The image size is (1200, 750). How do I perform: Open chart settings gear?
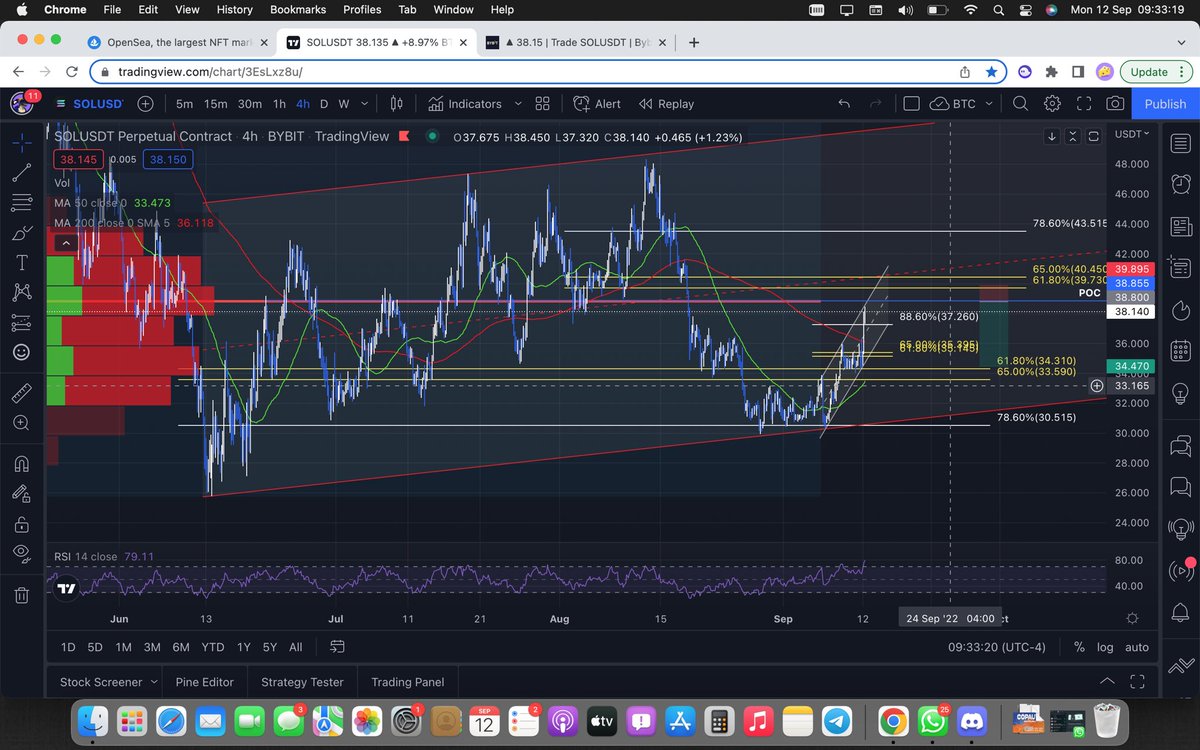(1052, 104)
